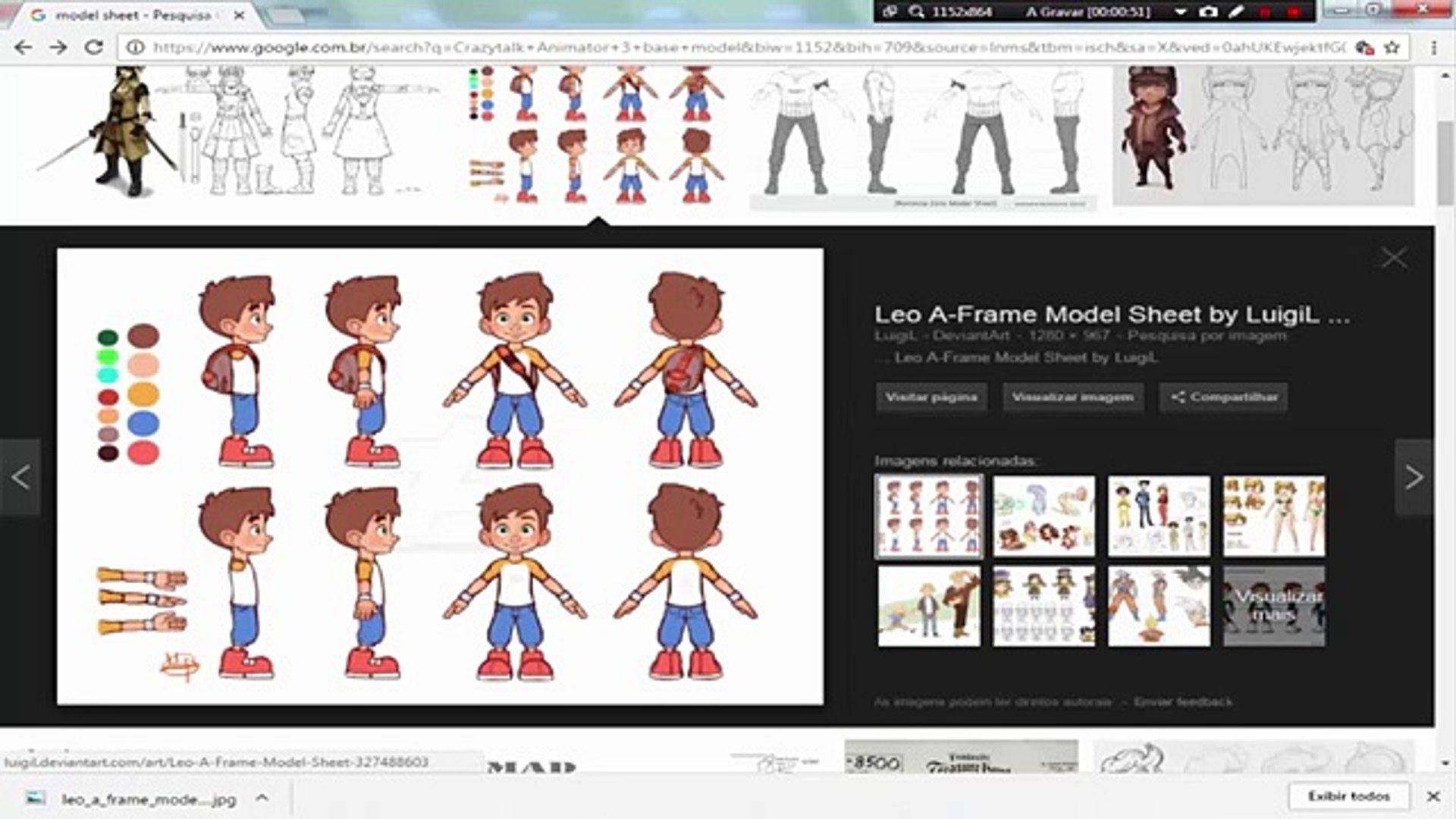Show the next image with right arrow
The image size is (1456, 819).
click(1414, 477)
